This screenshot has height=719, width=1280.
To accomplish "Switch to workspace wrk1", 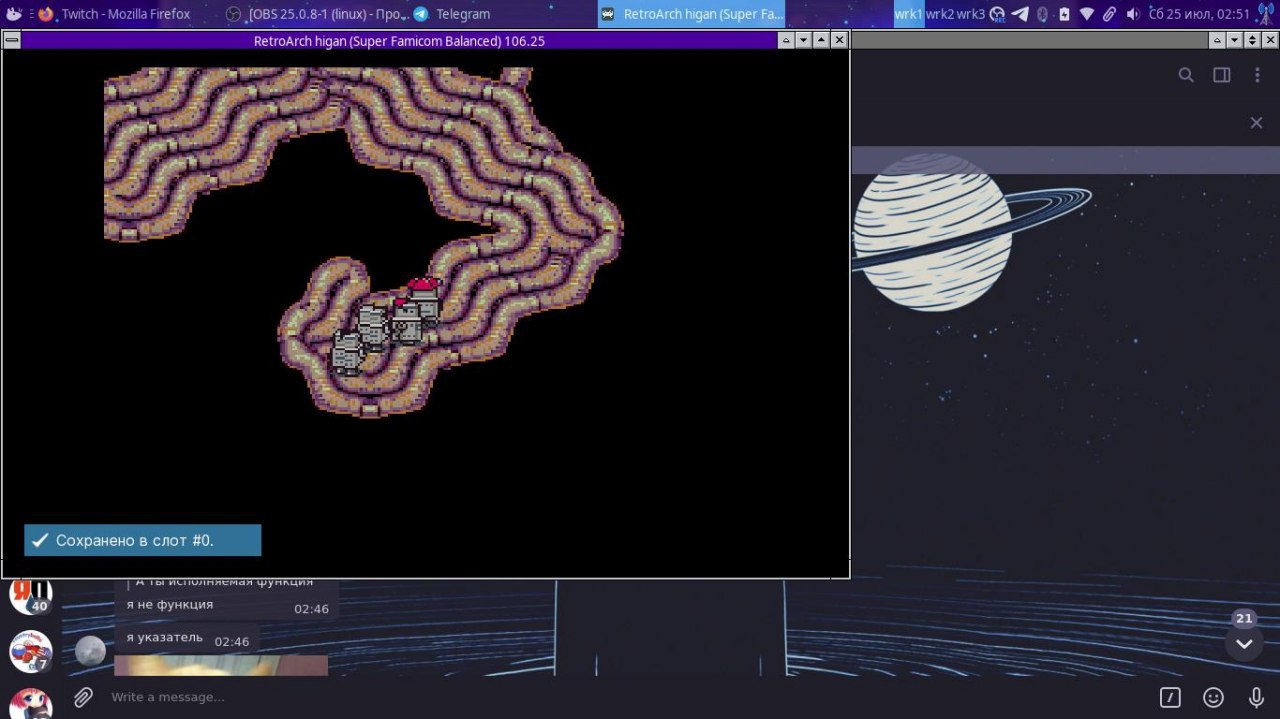I will (908, 14).
